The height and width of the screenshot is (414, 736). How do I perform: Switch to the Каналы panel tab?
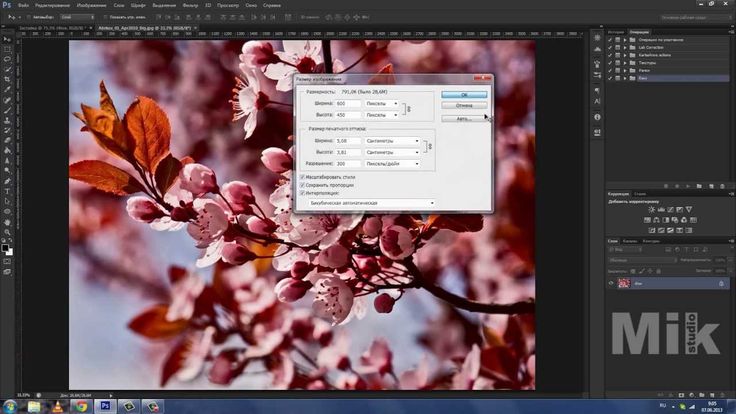coord(630,241)
